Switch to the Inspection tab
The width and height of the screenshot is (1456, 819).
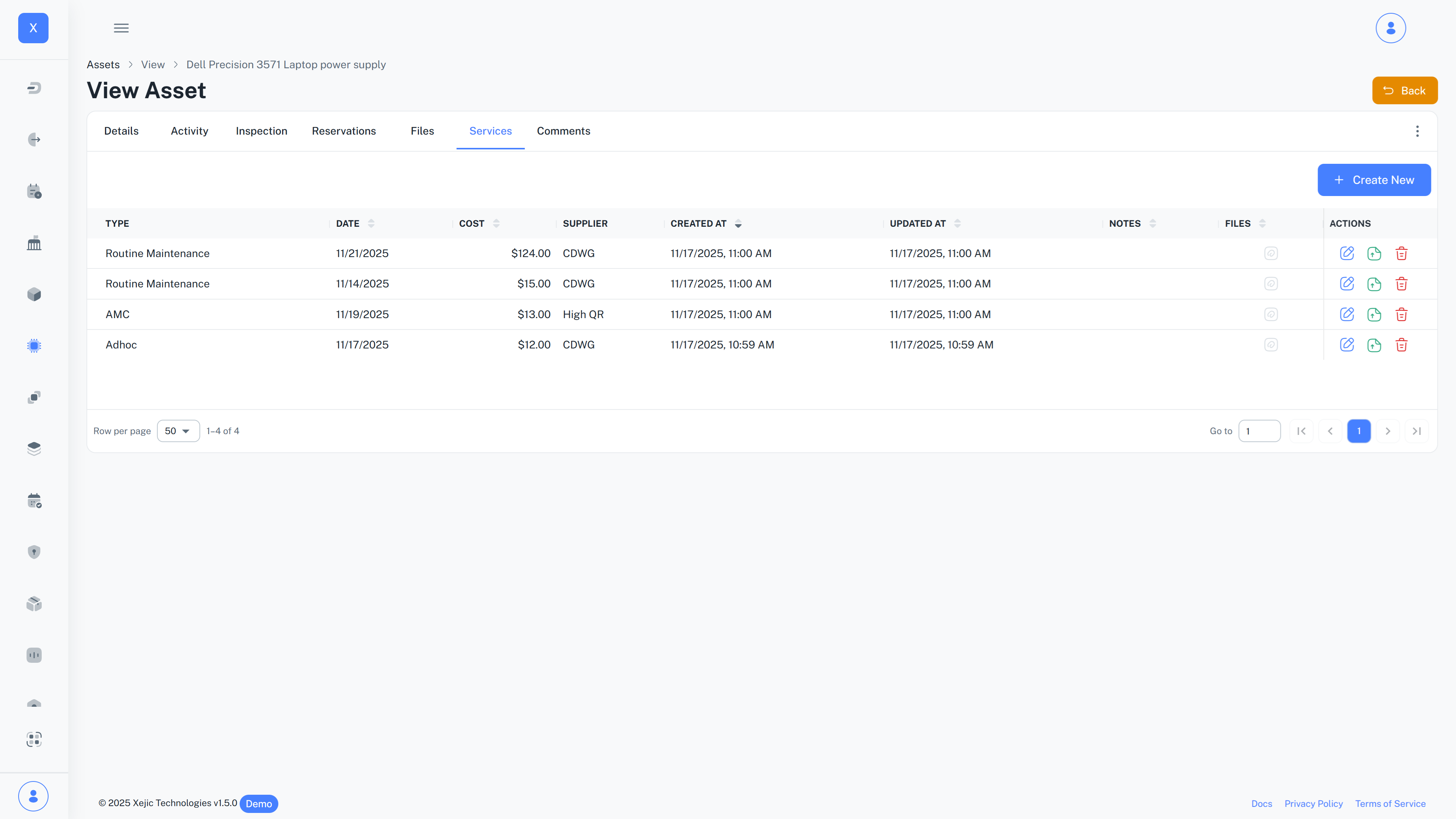pos(261,130)
